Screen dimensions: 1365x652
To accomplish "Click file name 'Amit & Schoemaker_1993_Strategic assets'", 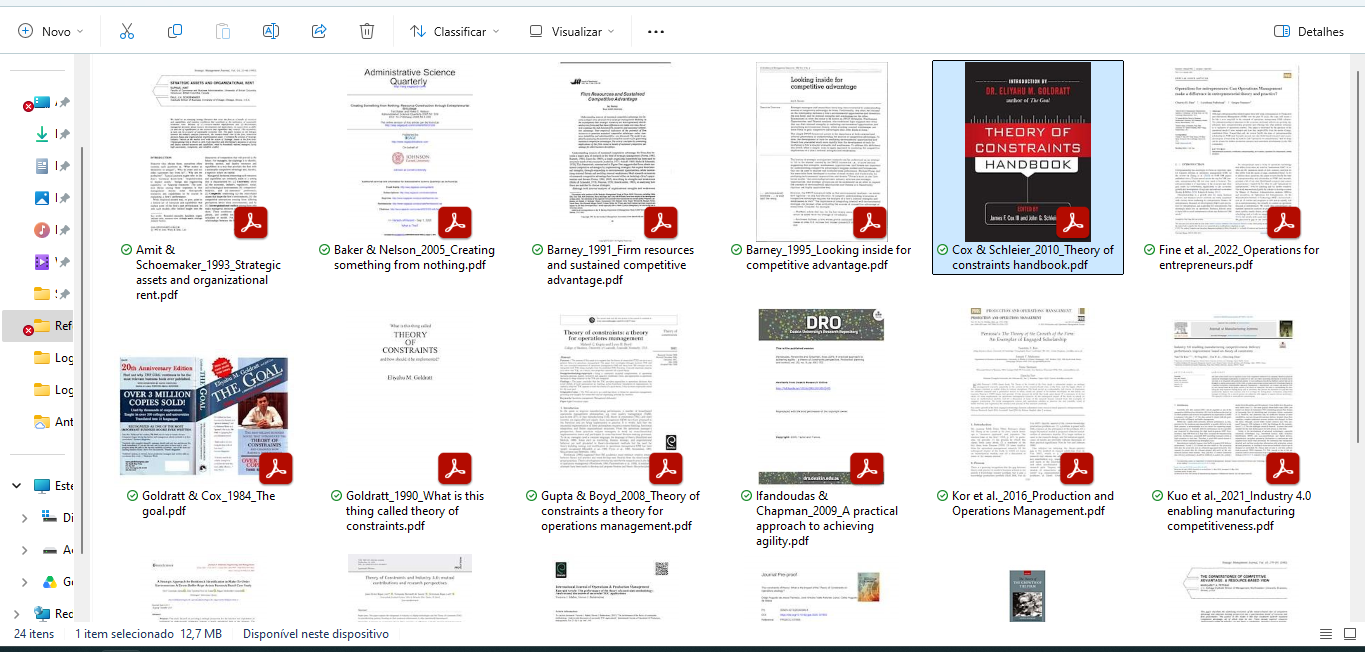I will pyautogui.click(x=208, y=272).
